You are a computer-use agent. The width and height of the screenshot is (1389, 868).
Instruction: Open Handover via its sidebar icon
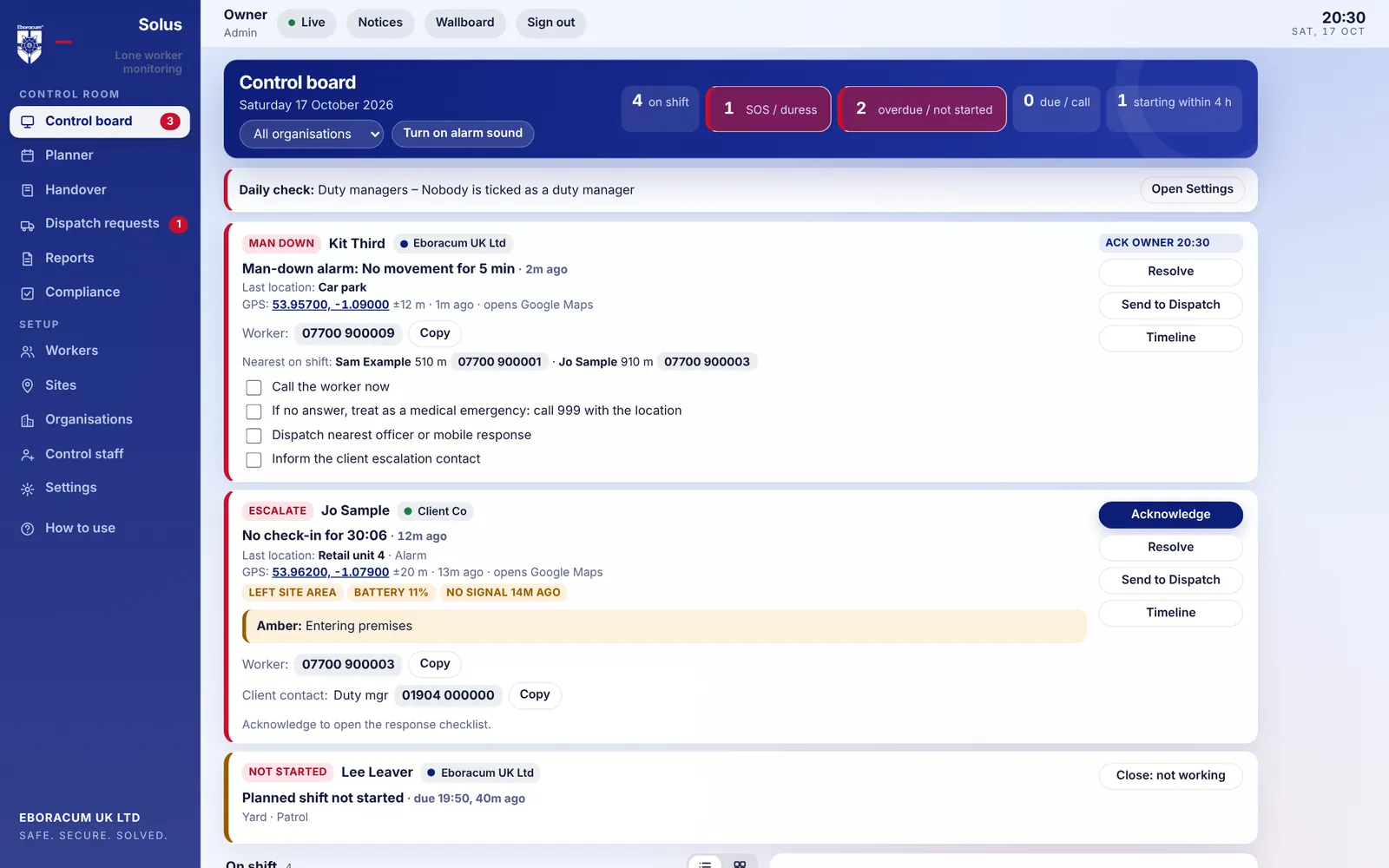coord(28,190)
